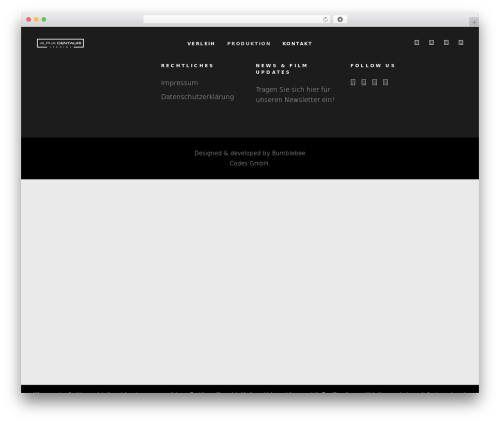Click third icon under Follow Us

(x=374, y=82)
